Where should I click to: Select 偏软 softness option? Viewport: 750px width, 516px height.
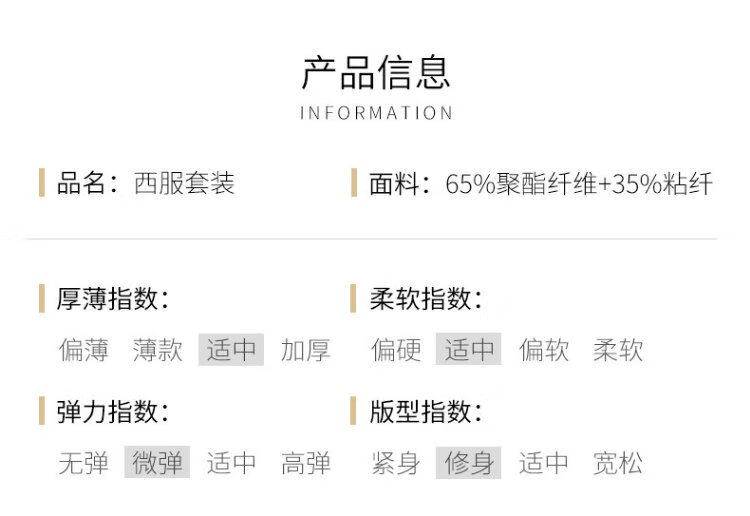[544, 350]
